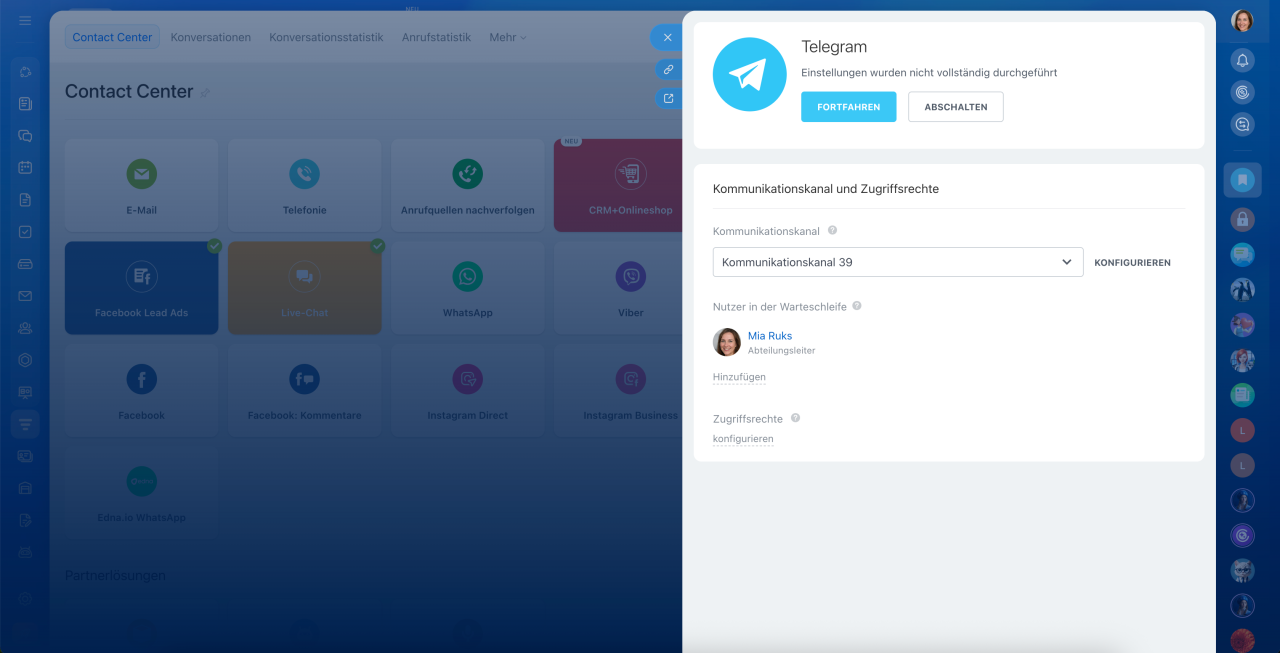Open the CRM+Onlineshop card
The width and height of the screenshot is (1280, 653).
pyautogui.click(x=618, y=185)
